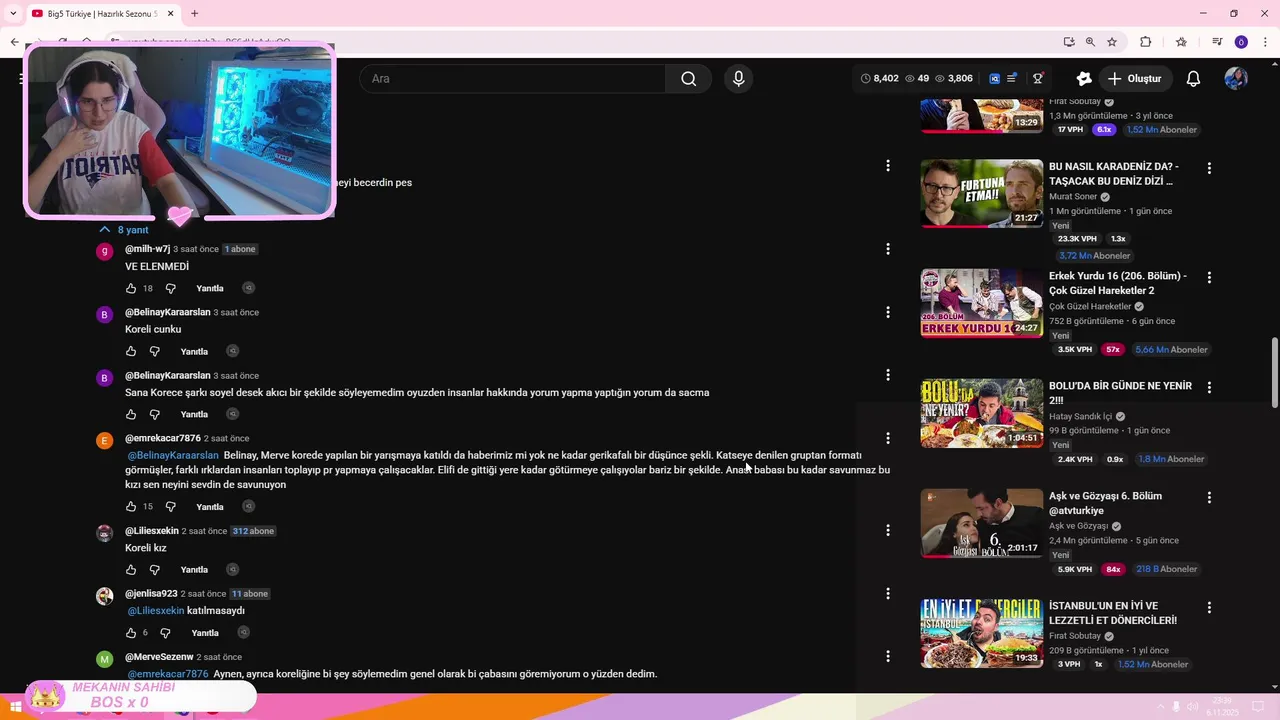The width and height of the screenshot is (1280, 720).
Task: Open @jenlisa923 avatar
Action: [x=104, y=596]
